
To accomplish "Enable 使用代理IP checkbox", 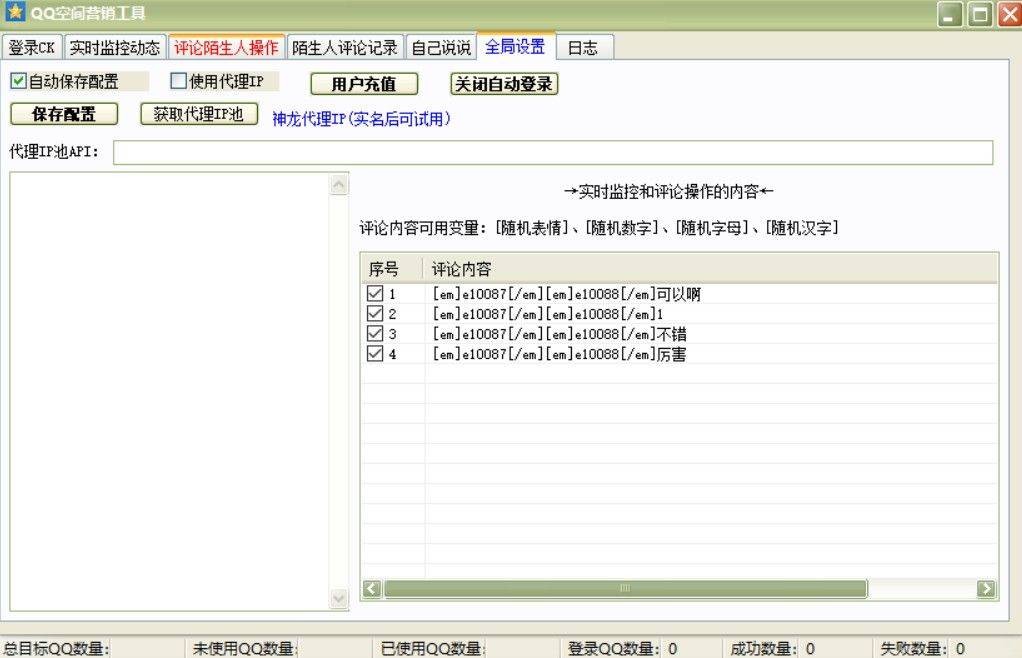I will click(x=178, y=81).
